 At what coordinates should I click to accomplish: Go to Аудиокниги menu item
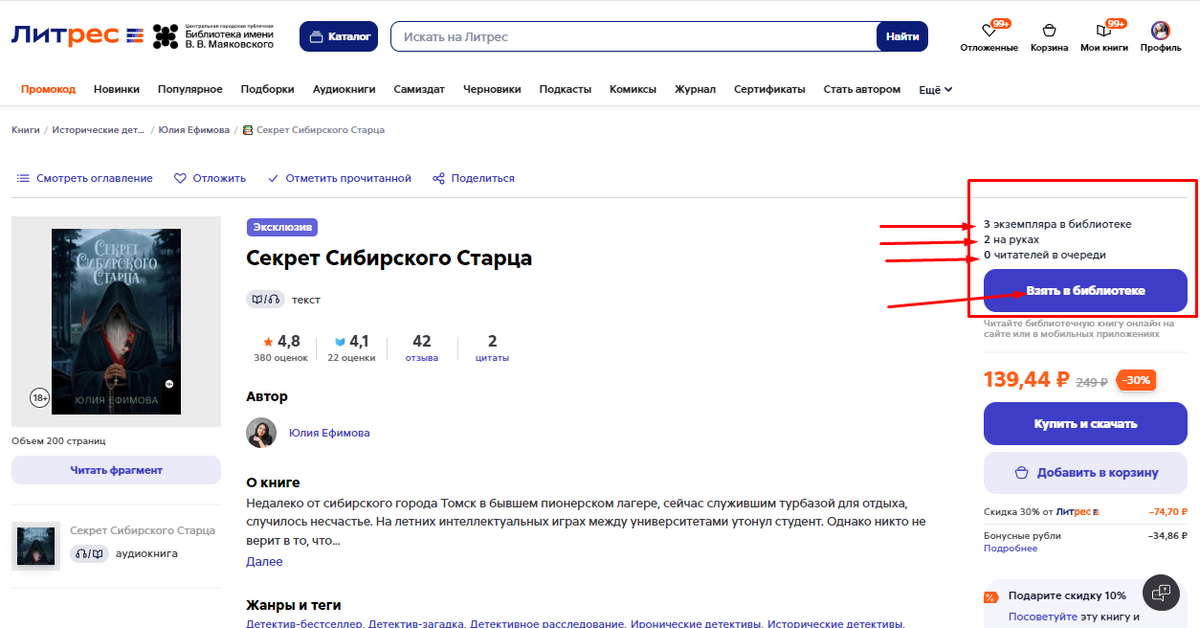344,89
